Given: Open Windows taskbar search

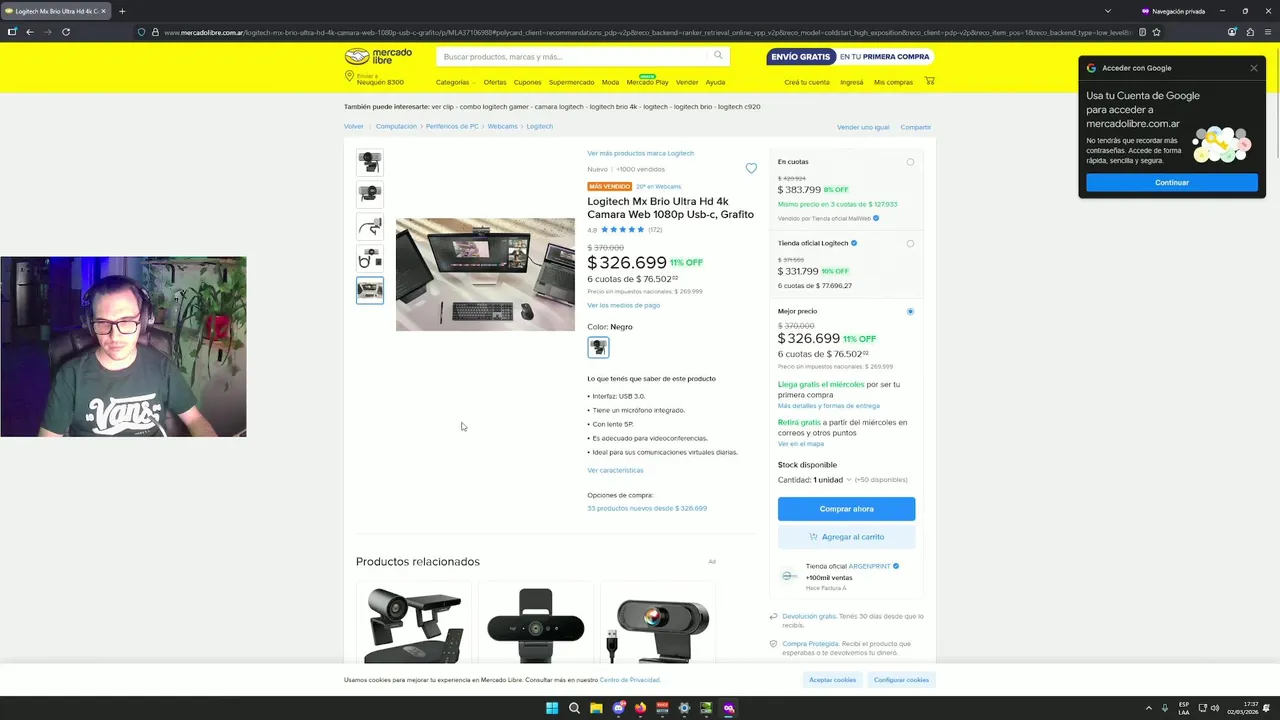Looking at the screenshot, I should click(x=574, y=708).
